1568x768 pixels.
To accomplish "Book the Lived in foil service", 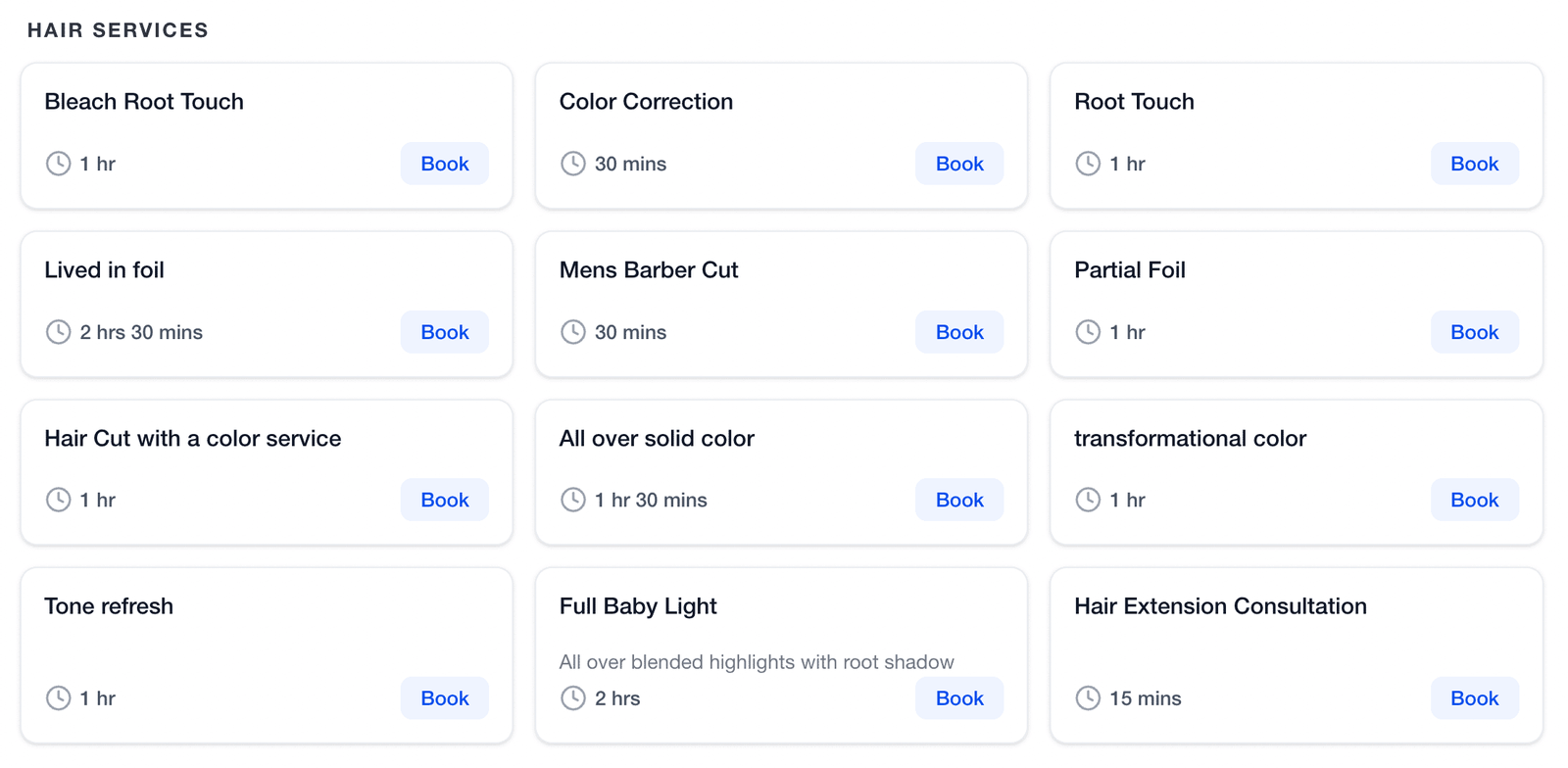I will 445,332.
